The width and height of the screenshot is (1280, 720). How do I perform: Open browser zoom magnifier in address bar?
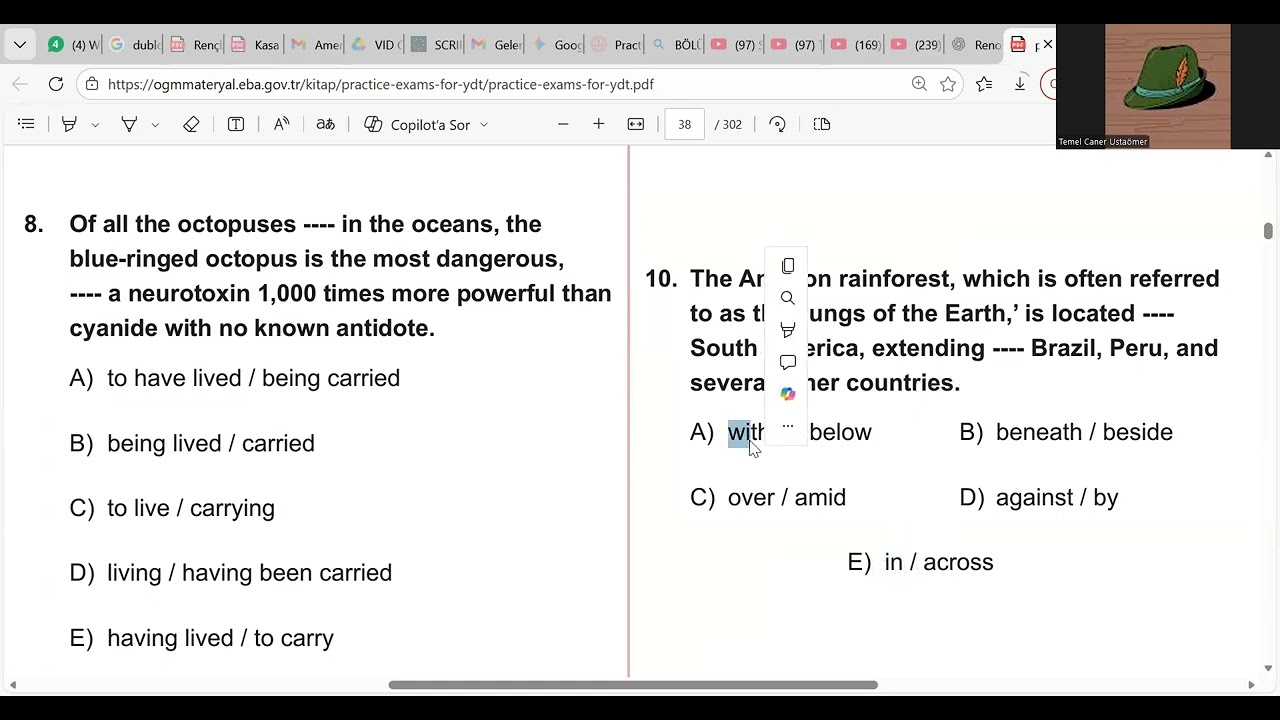click(919, 84)
